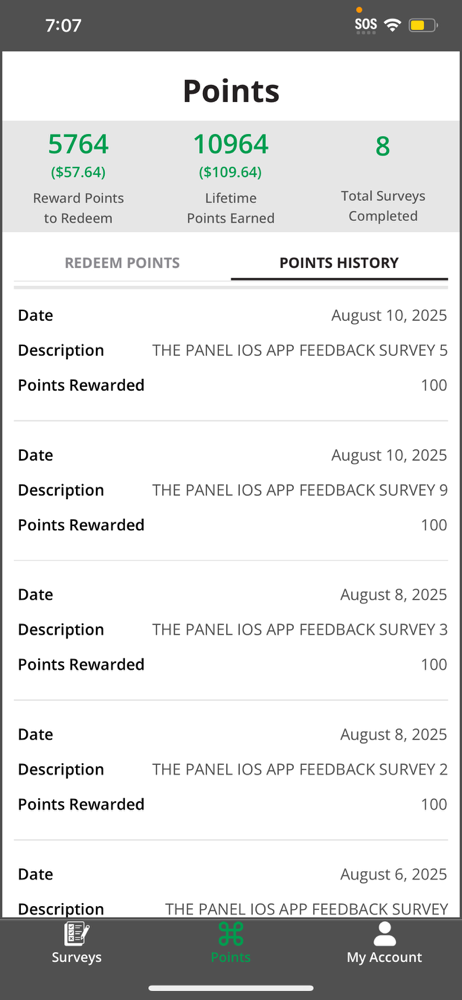Open the Feedback Survey 3 entry

[231, 629]
